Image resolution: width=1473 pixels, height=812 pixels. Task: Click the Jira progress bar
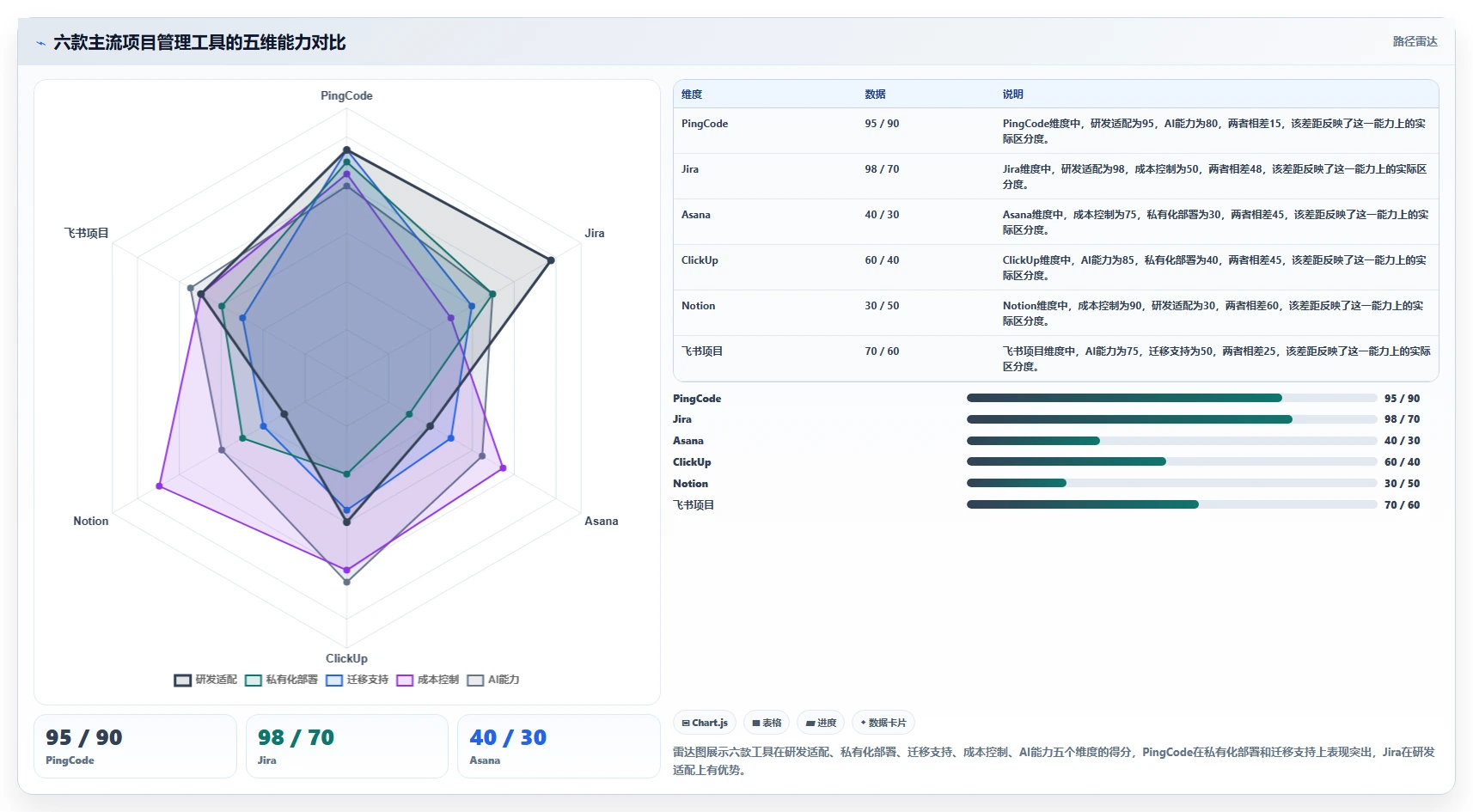tap(1171, 419)
